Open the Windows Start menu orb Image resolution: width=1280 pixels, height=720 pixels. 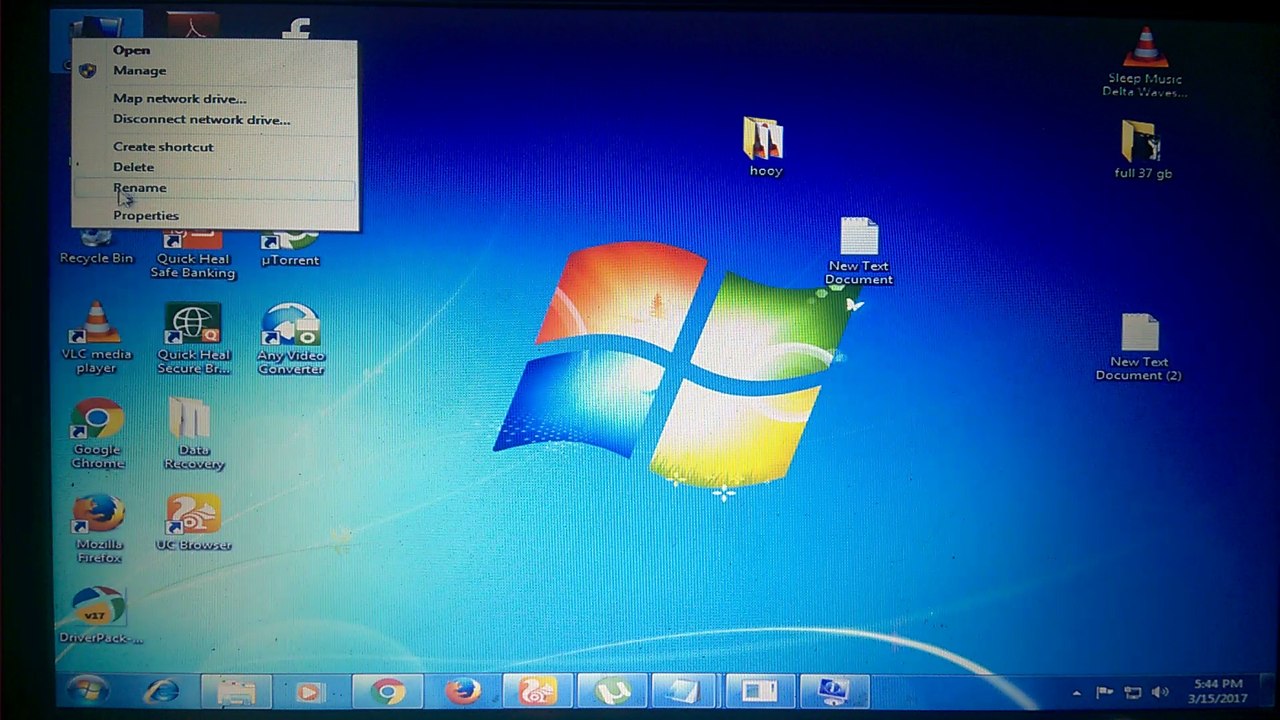[88, 691]
